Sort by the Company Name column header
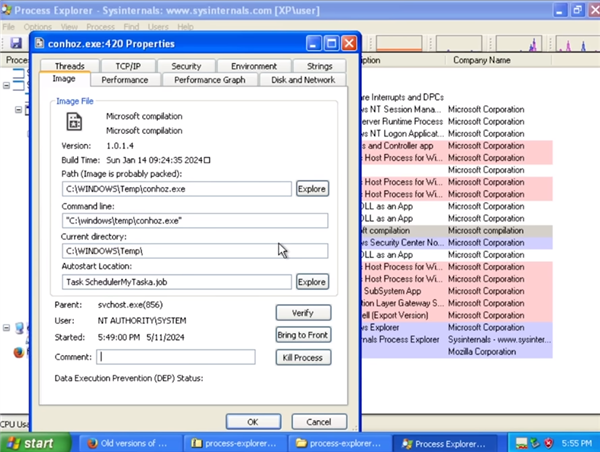The height and width of the screenshot is (452, 600). [x=481, y=60]
